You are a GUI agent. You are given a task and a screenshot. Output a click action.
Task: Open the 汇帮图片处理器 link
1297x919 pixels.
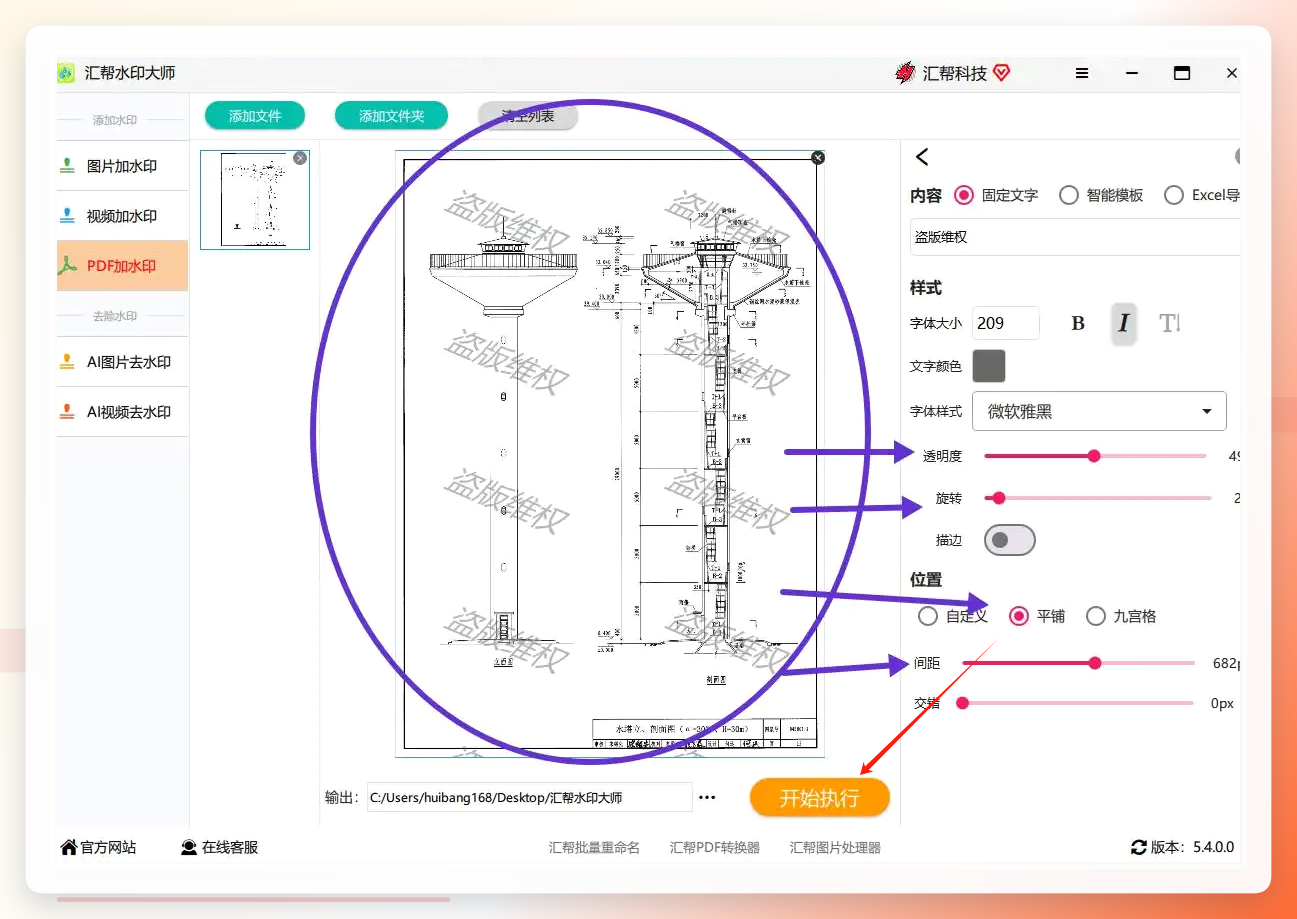835,848
